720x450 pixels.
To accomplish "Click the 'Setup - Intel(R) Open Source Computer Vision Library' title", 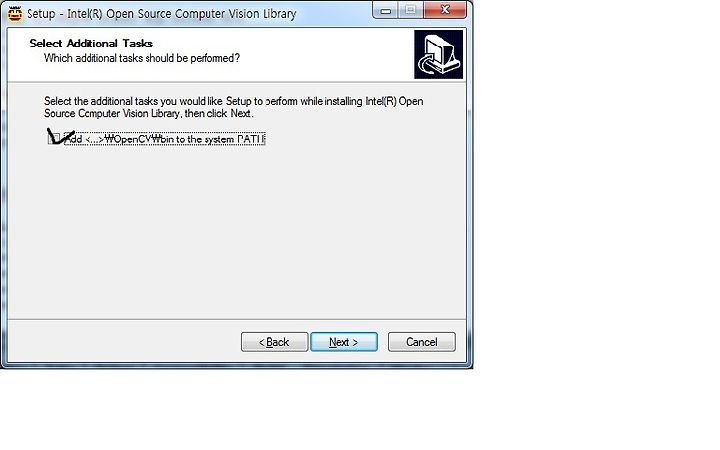I will point(162,14).
